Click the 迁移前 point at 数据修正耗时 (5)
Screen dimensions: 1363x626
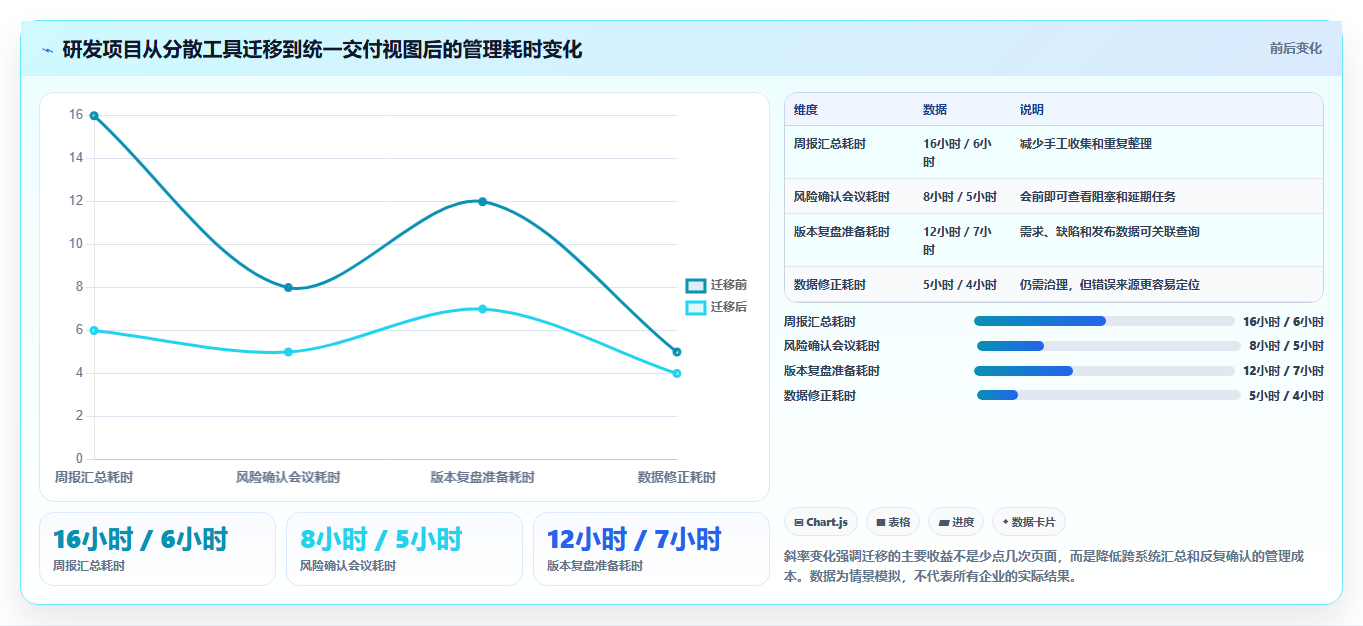coord(677,352)
